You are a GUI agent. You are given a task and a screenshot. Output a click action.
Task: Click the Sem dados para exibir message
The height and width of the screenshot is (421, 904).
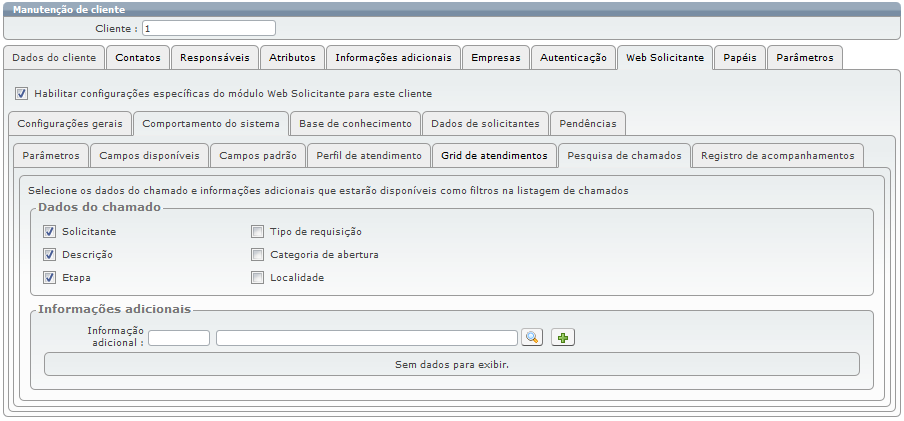(451, 364)
